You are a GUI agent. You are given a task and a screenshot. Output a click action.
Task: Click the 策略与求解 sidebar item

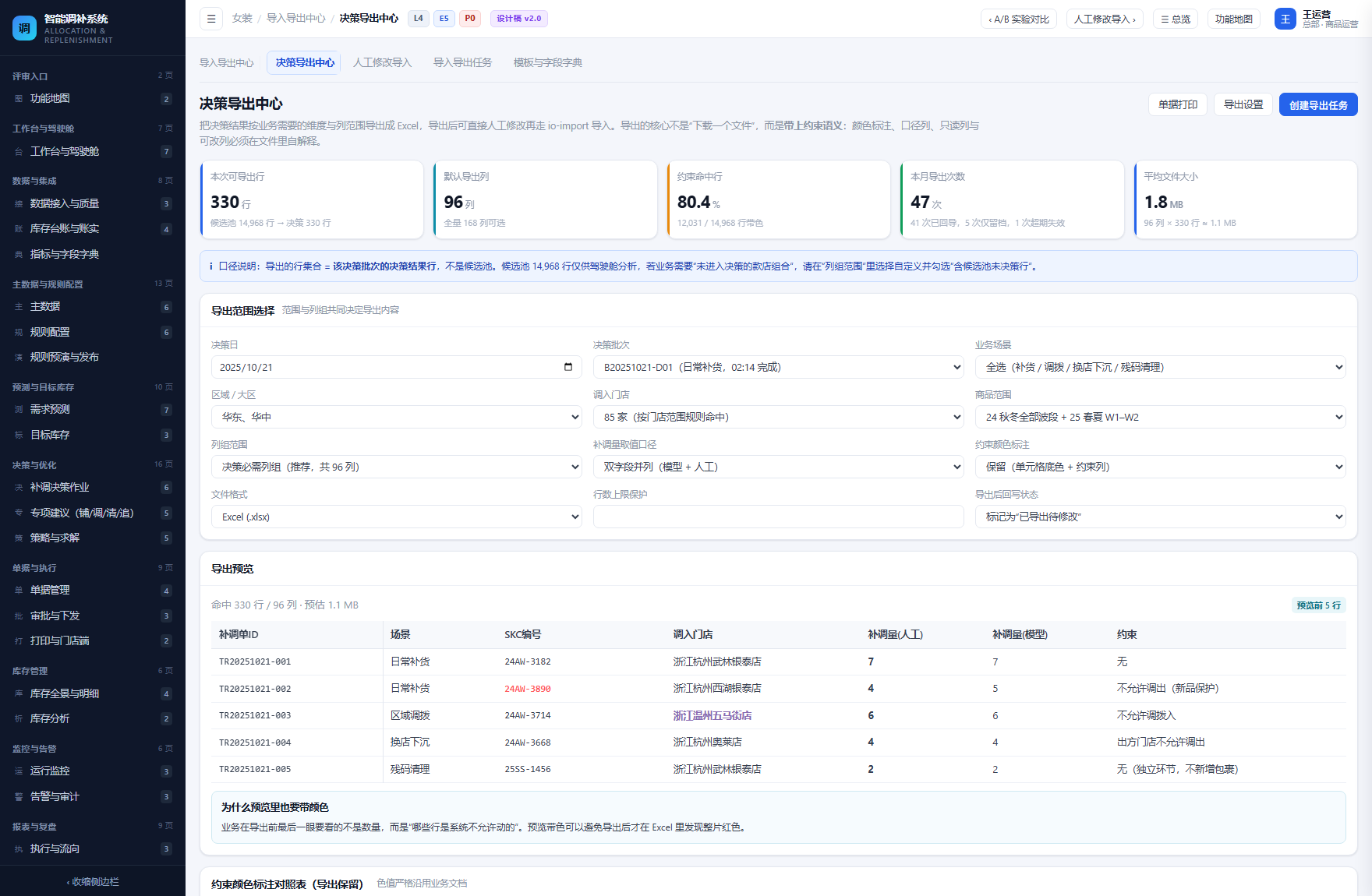(93, 538)
